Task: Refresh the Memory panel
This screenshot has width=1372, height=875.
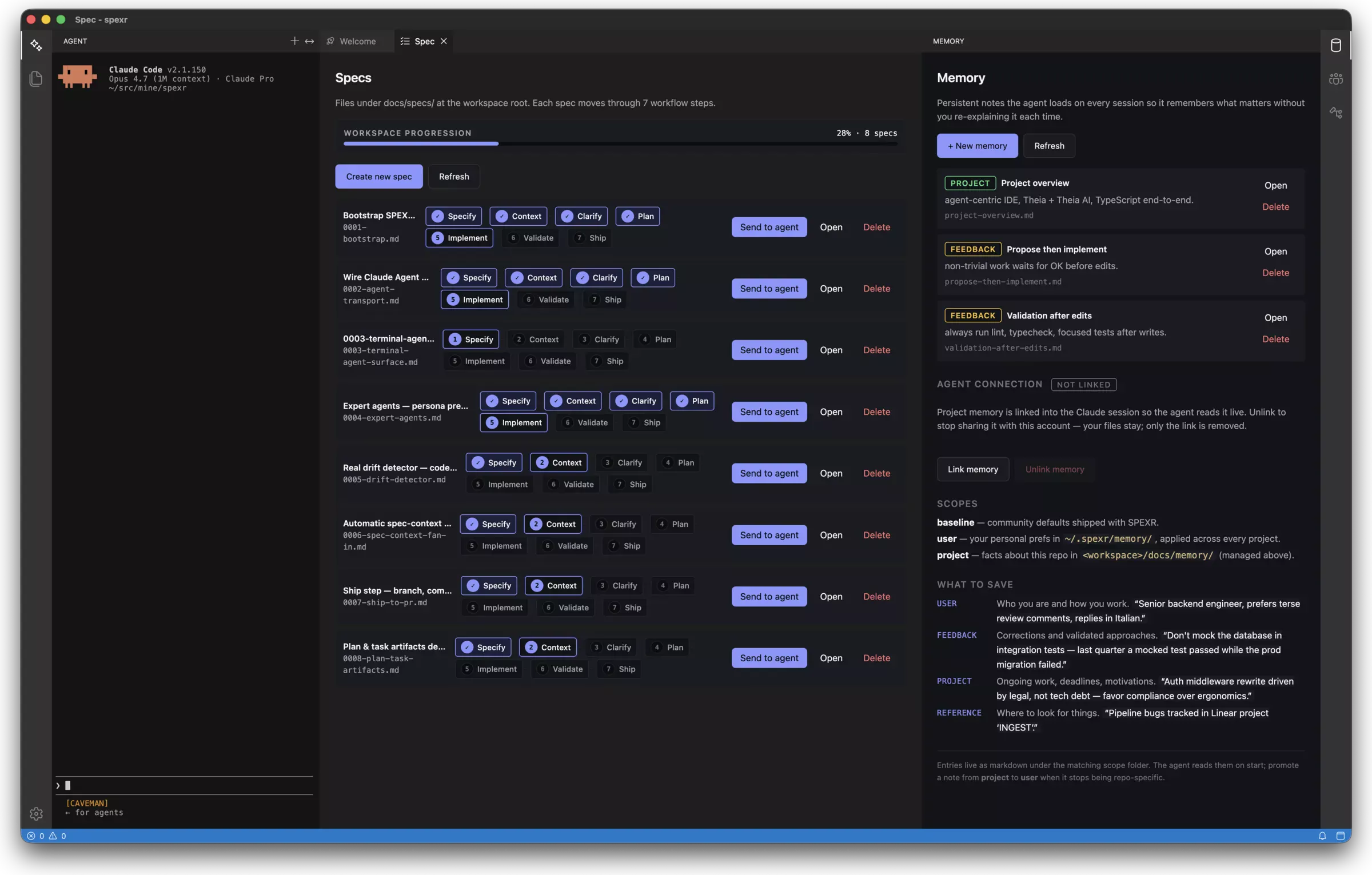Action: [1049, 146]
